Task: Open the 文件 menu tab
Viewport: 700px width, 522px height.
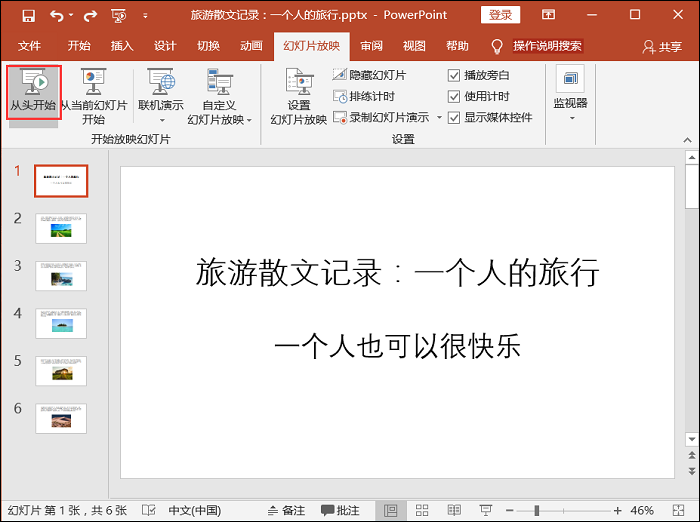Action: click(x=30, y=46)
